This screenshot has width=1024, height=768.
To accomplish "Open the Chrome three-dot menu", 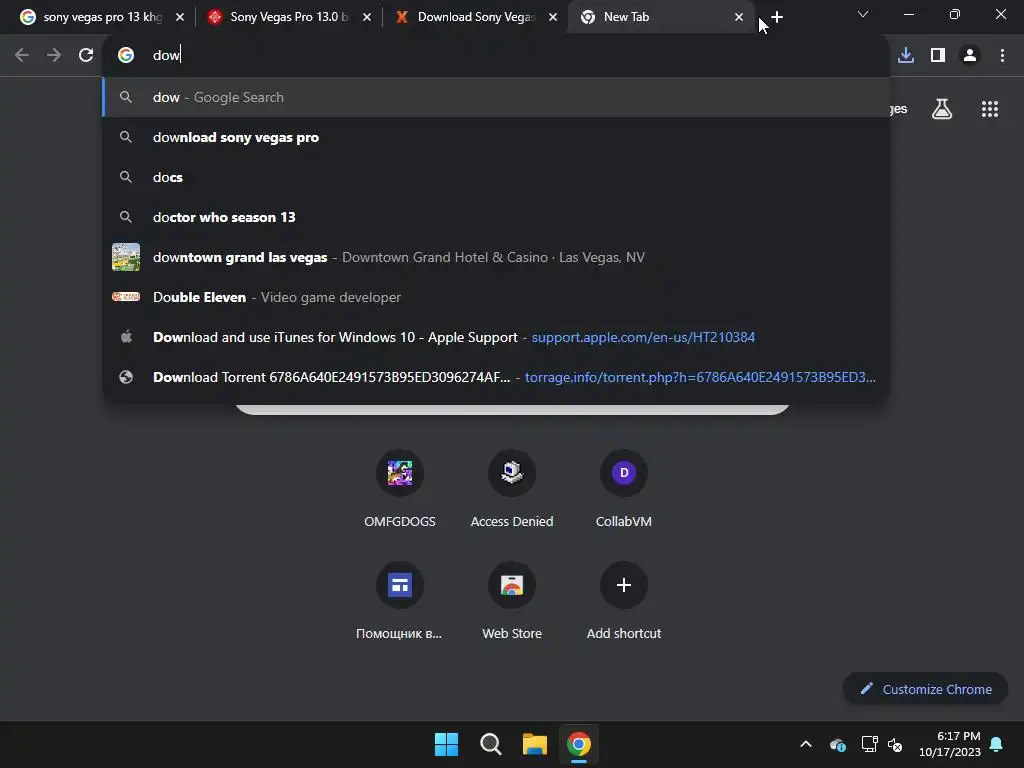I will point(1002,55).
